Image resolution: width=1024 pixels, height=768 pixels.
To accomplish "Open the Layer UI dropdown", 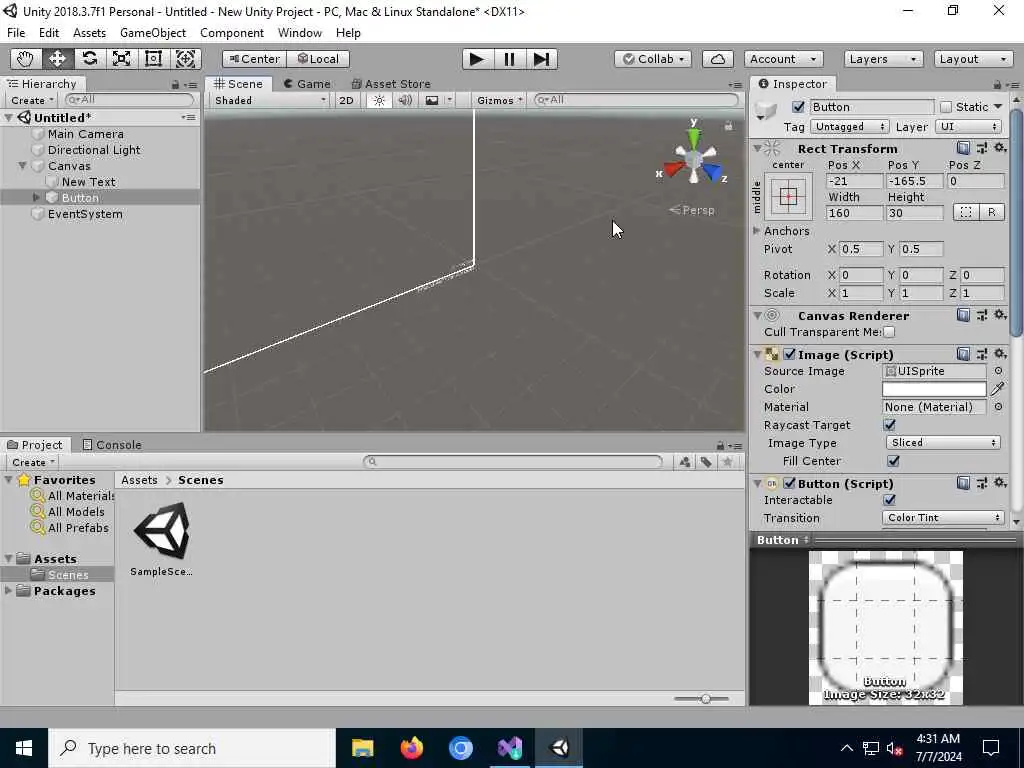I will coord(968,127).
